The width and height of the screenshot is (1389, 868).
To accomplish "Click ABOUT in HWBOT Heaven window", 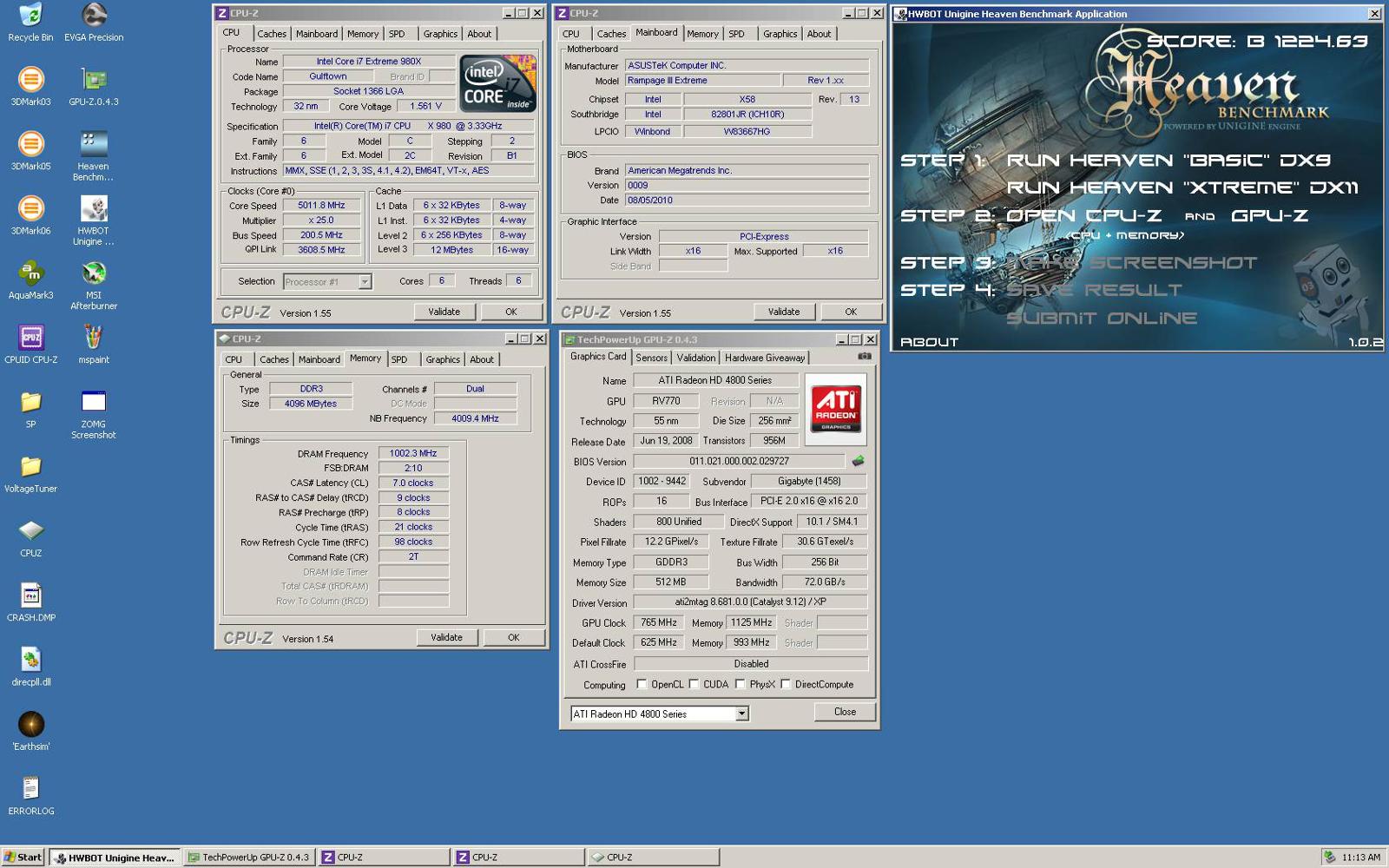I will 929,342.
